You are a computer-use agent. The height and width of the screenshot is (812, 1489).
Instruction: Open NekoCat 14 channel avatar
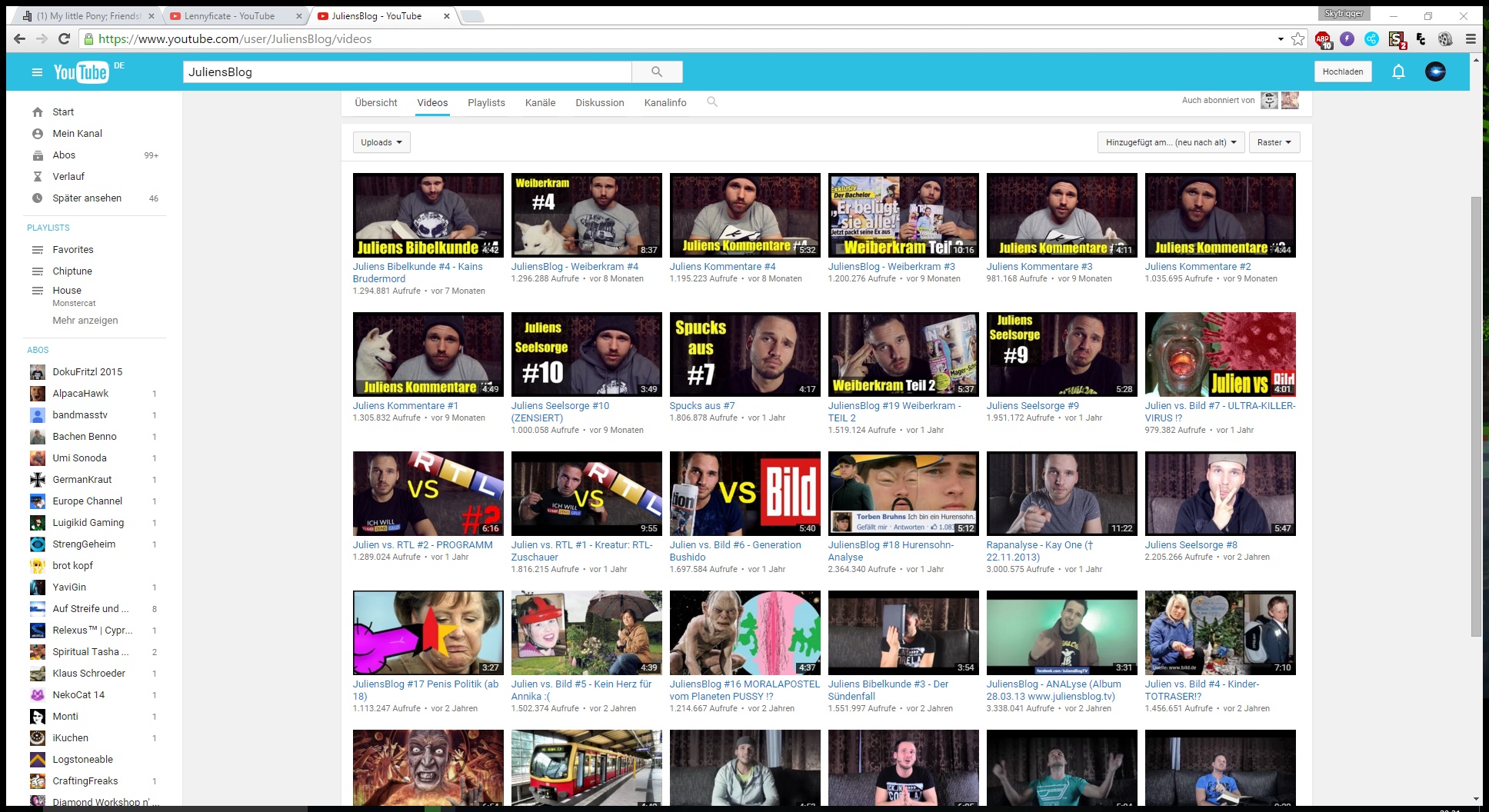point(38,695)
